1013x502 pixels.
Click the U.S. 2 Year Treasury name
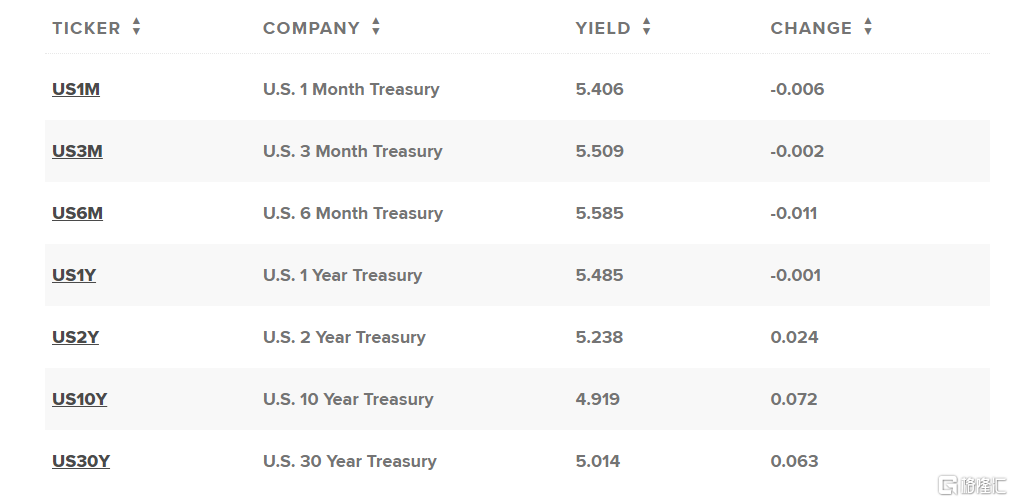[344, 337]
